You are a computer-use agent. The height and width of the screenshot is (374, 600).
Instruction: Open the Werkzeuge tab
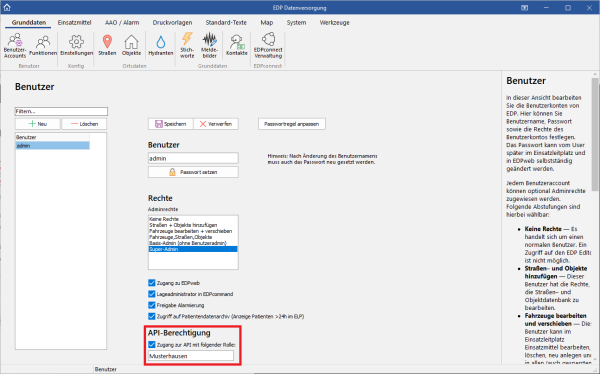click(x=334, y=23)
